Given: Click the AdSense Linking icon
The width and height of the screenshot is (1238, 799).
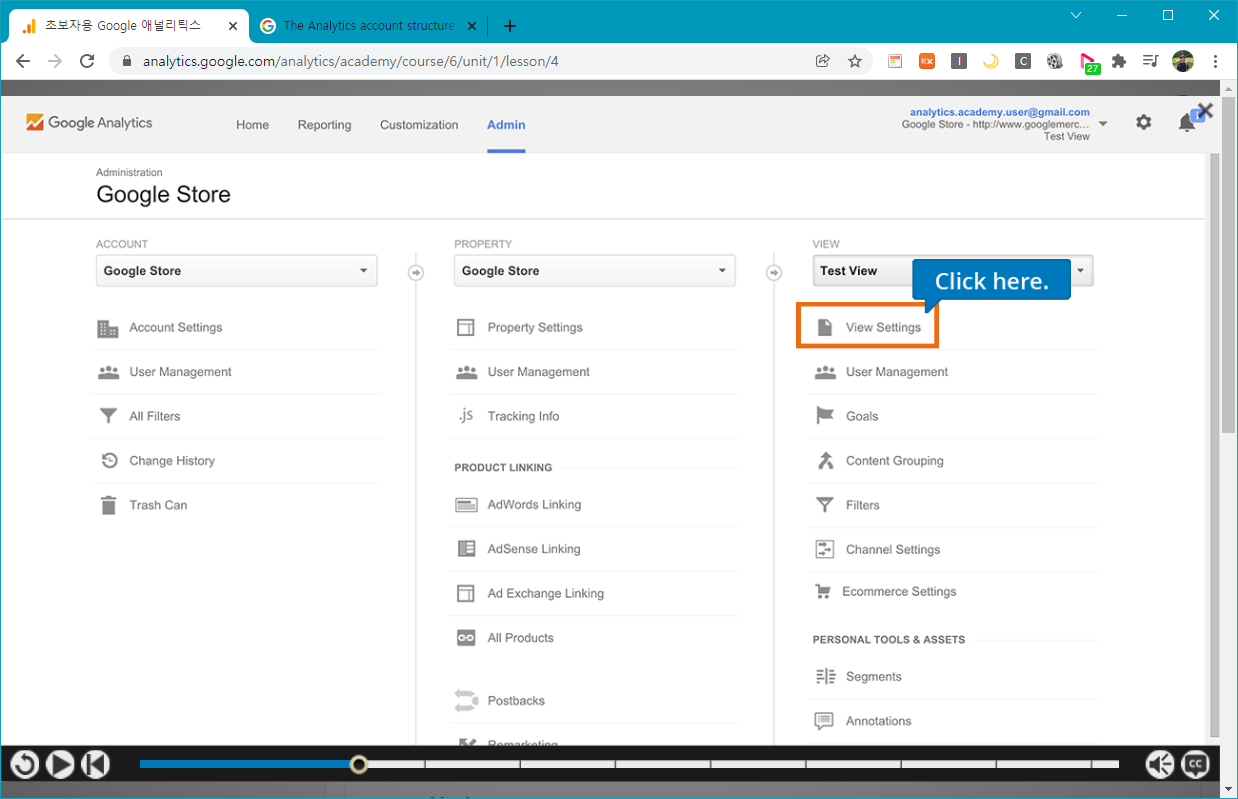Looking at the screenshot, I should 466,549.
